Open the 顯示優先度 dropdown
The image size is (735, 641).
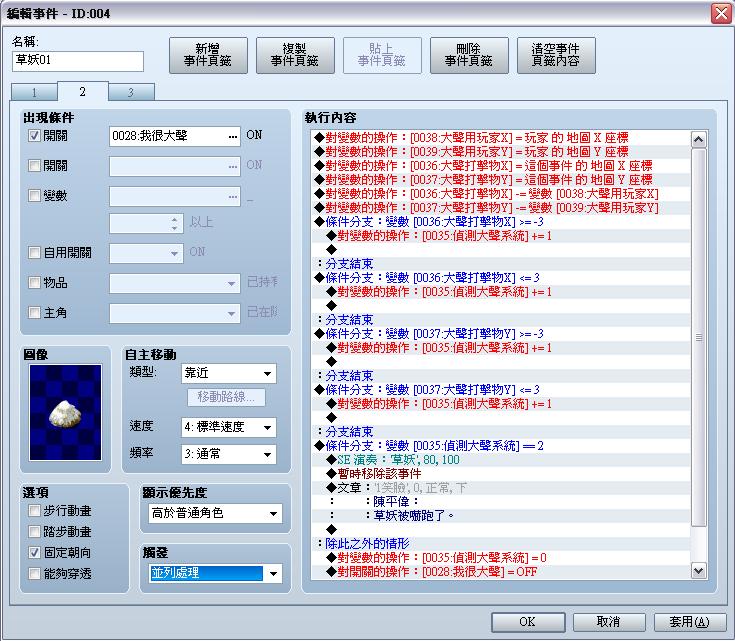216,513
